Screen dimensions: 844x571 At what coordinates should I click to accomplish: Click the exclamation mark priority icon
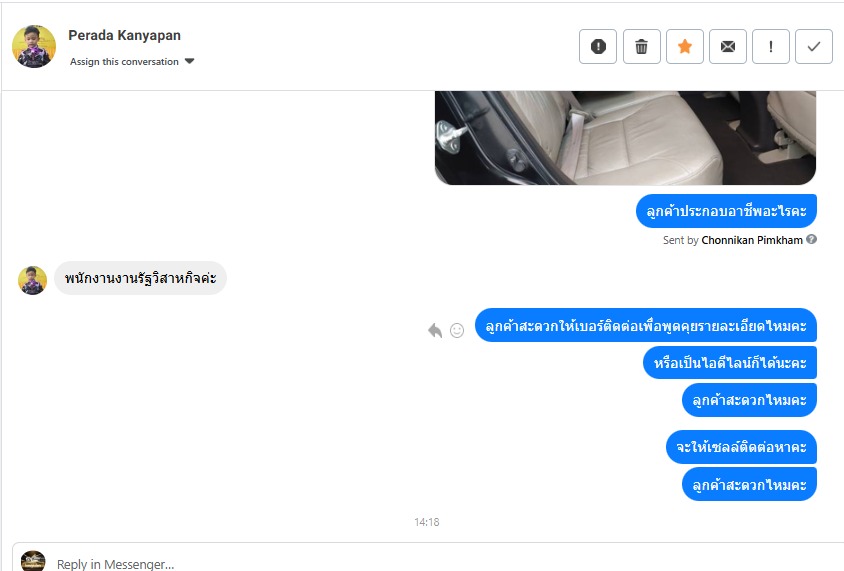(771, 47)
